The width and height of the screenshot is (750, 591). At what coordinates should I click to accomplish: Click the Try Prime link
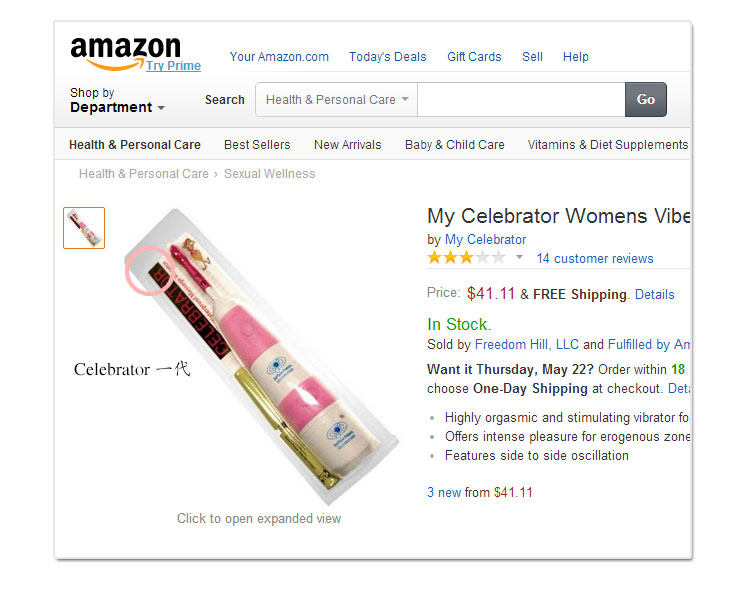coord(173,66)
